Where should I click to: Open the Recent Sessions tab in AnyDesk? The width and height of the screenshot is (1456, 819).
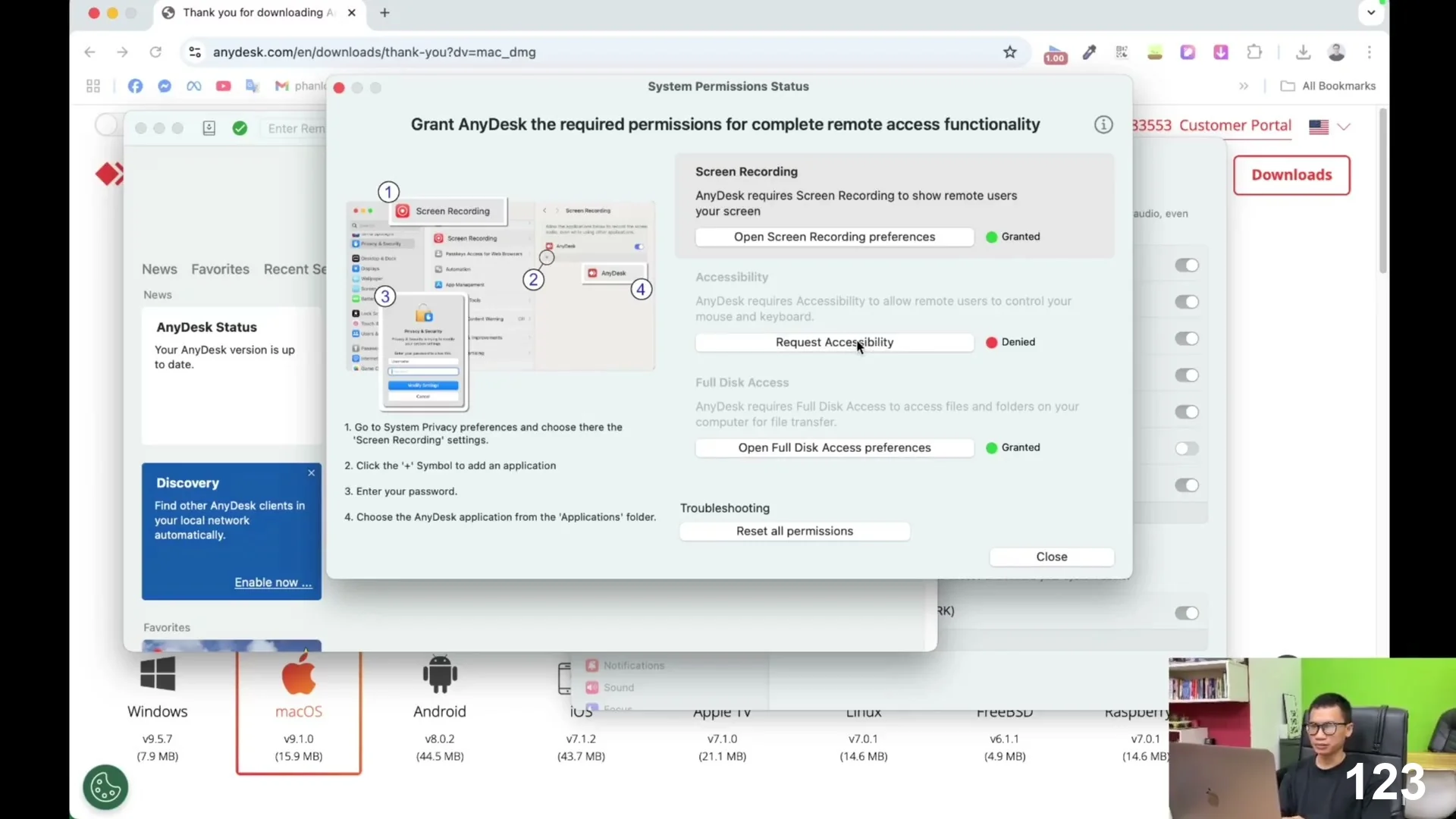294,269
